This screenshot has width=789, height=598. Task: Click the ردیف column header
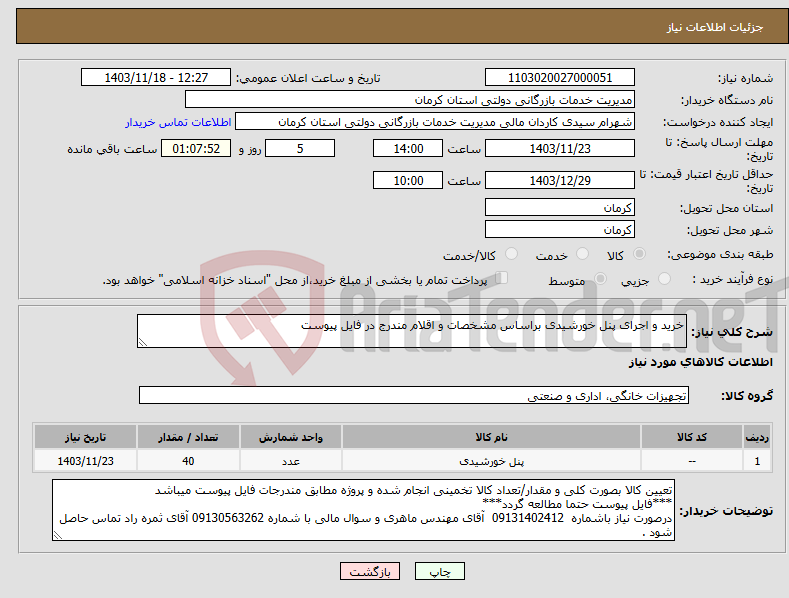point(757,437)
